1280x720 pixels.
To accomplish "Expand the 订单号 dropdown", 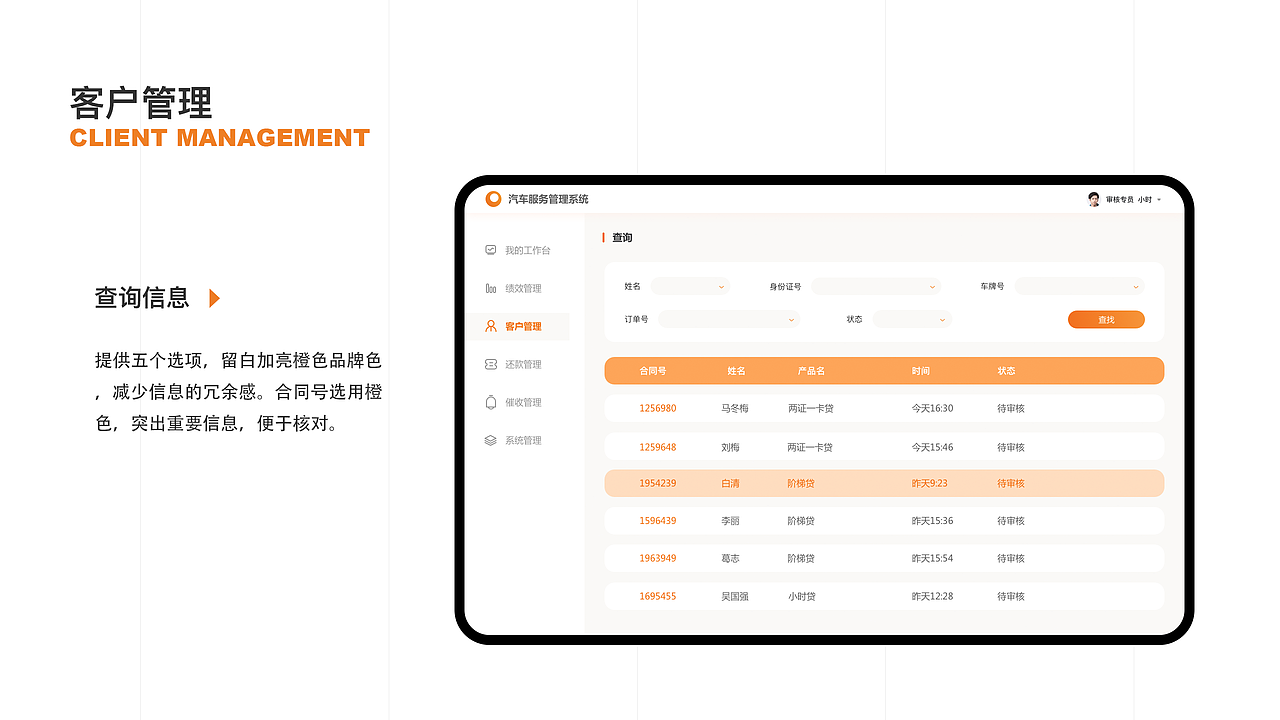I will 729,319.
